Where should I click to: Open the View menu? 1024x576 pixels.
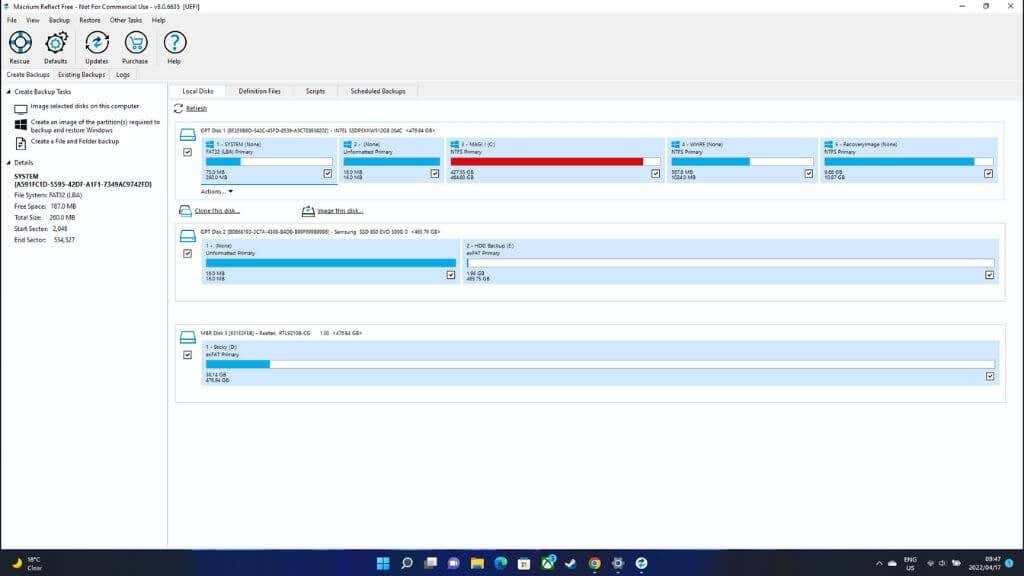33,20
